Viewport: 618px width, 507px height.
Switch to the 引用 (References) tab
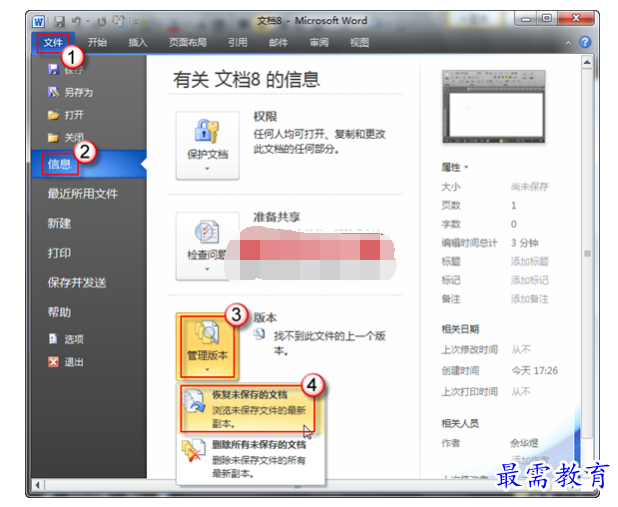tap(238, 43)
